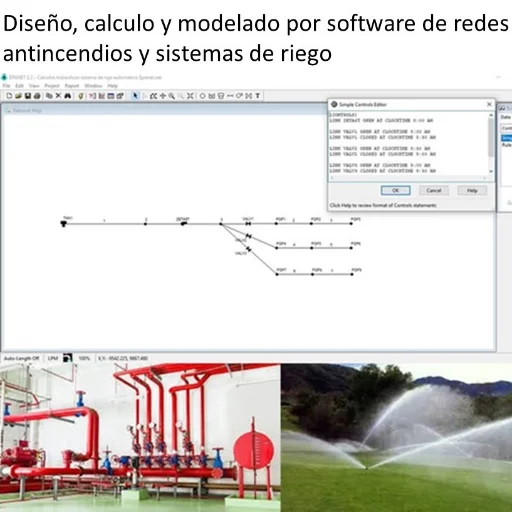Viewport: 512px width, 512px height.
Task: Pick the Add Pump tool
Action: [239, 96]
